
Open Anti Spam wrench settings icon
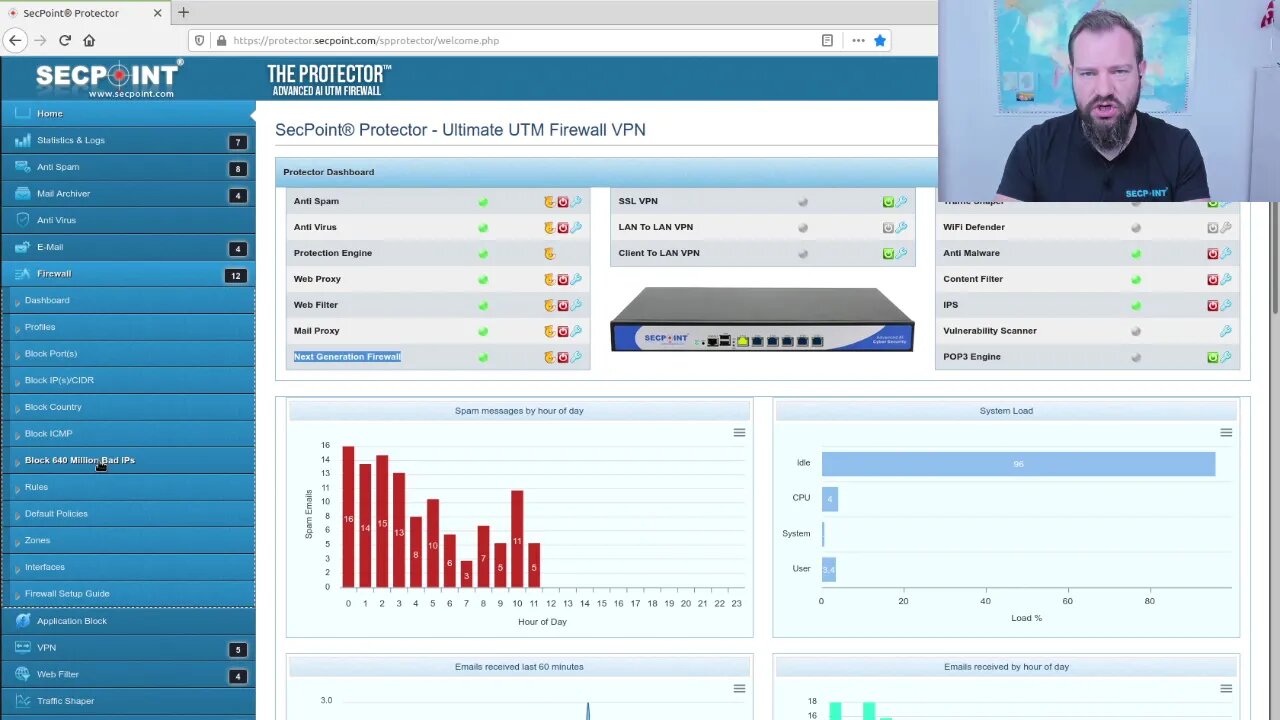576,201
